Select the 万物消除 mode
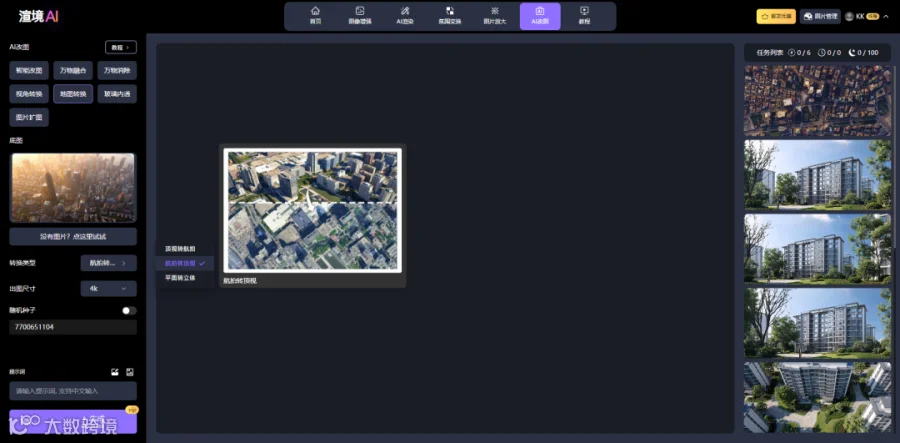The height and width of the screenshot is (443, 900). coord(117,71)
